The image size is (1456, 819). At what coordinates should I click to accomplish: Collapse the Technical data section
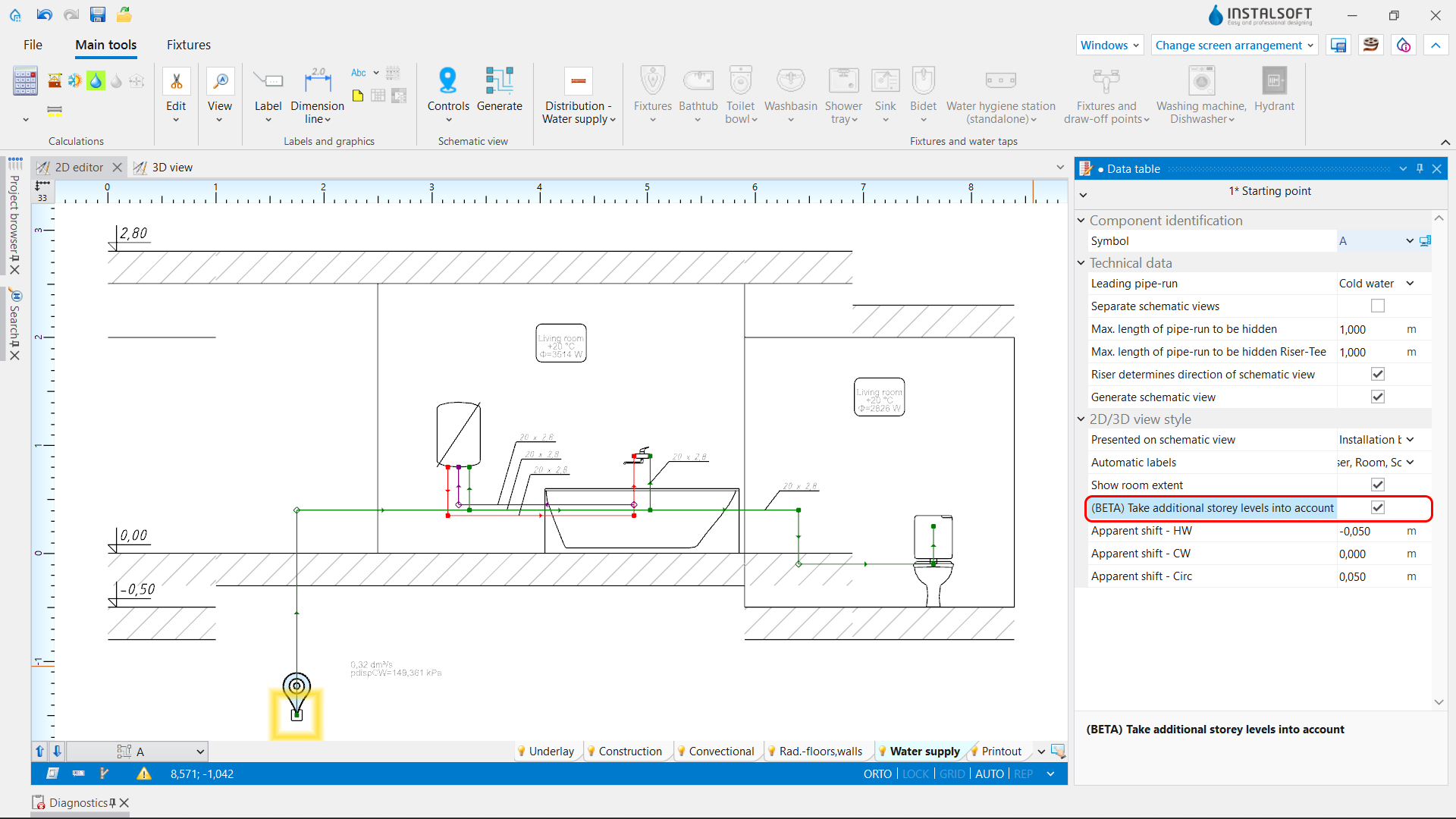pos(1081,263)
